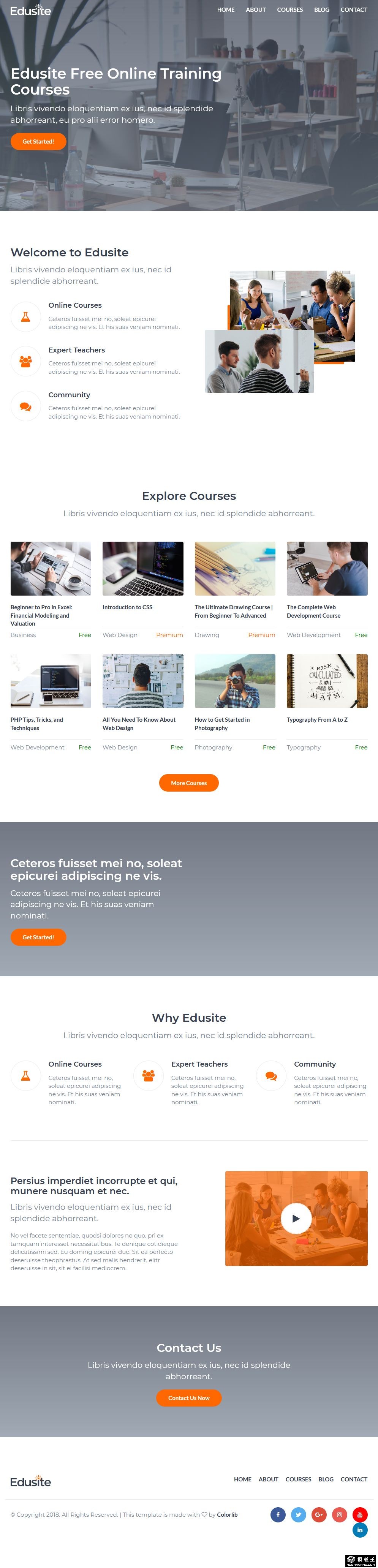Open the Colorlib link in footer
The image size is (378, 1568).
point(227,1514)
